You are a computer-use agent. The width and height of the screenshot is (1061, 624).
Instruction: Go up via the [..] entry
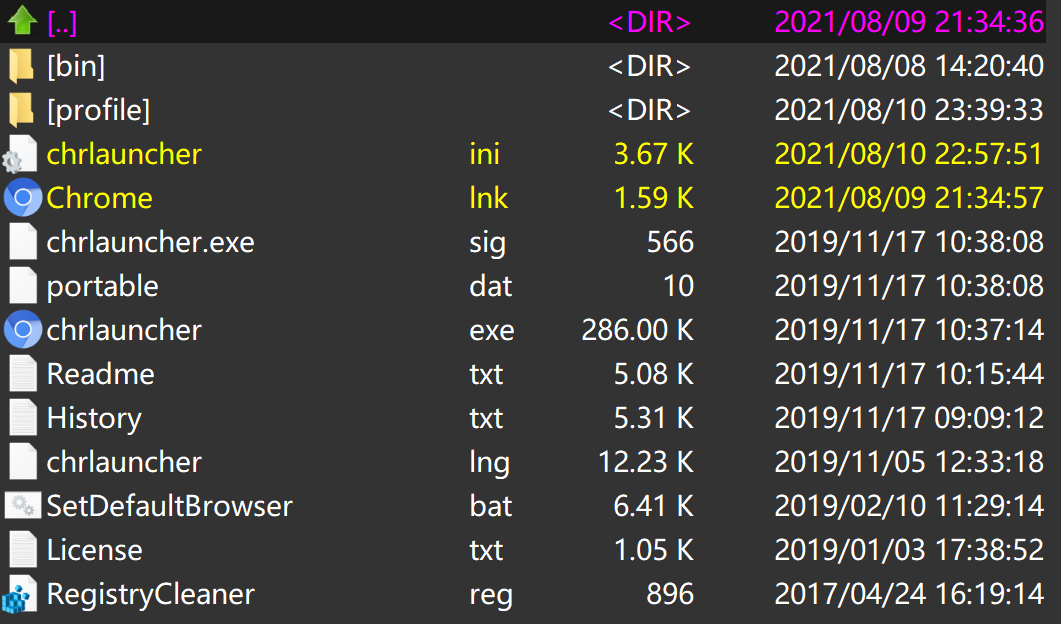pyautogui.click(x=62, y=22)
